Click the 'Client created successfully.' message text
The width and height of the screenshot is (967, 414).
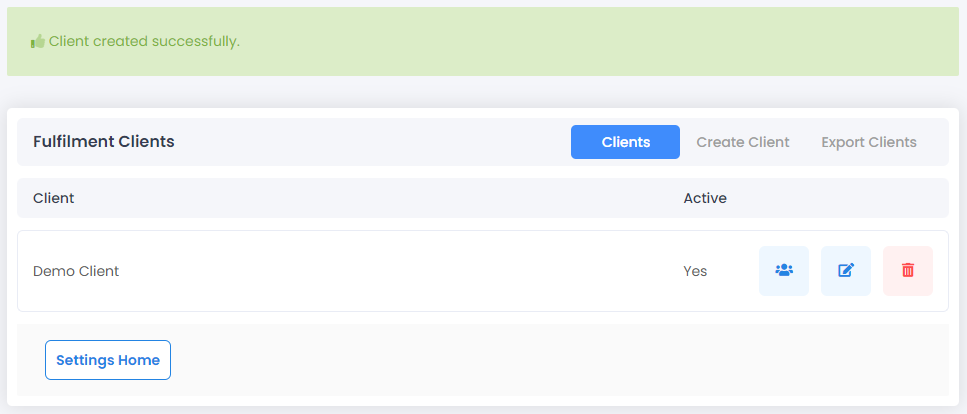tap(144, 41)
